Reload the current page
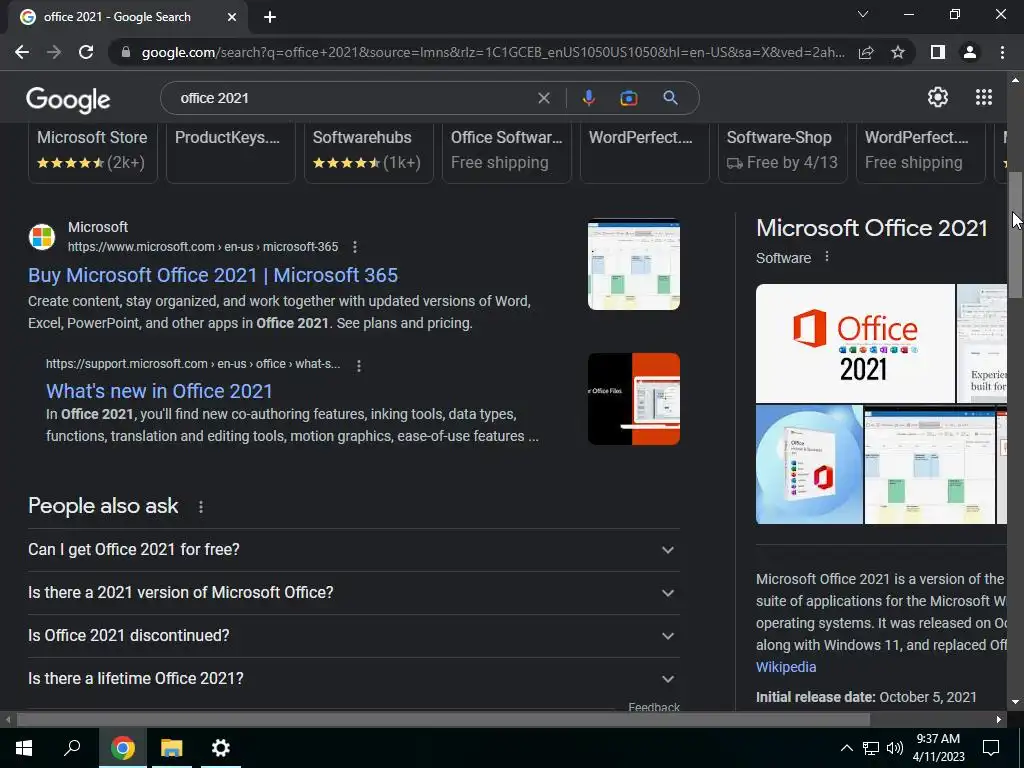Viewport: 1024px width, 768px height. (86, 52)
